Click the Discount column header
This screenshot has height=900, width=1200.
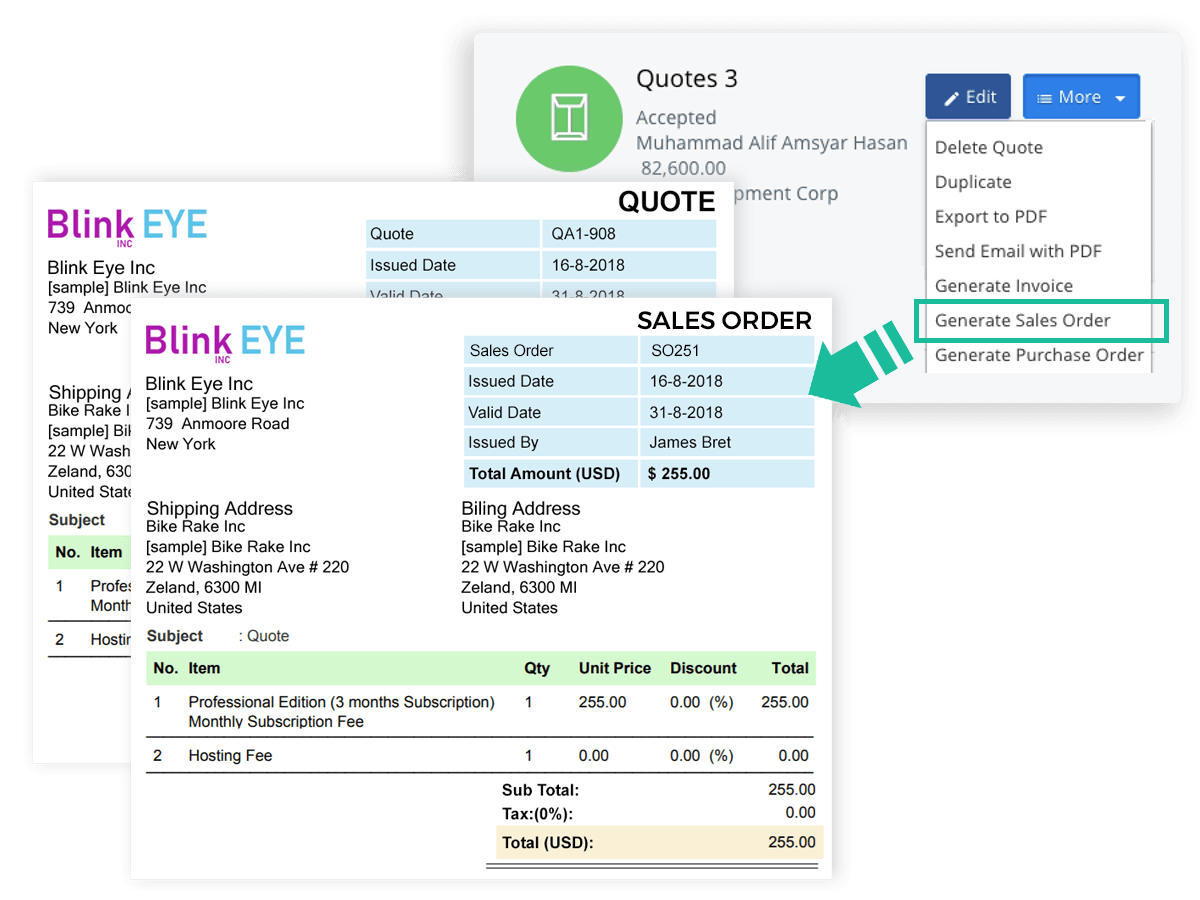[x=703, y=668]
